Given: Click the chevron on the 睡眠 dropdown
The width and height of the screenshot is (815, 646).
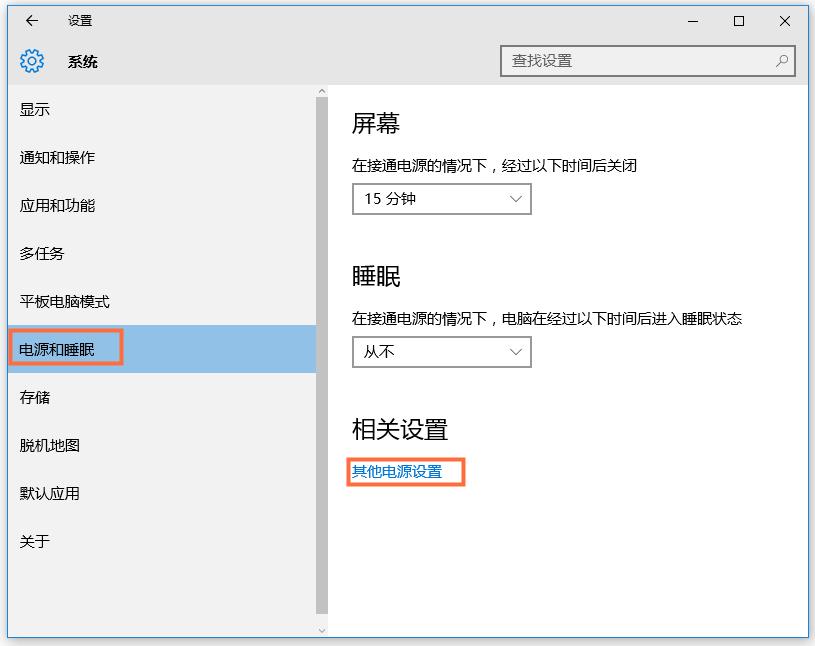Looking at the screenshot, I should (x=516, y=352).
